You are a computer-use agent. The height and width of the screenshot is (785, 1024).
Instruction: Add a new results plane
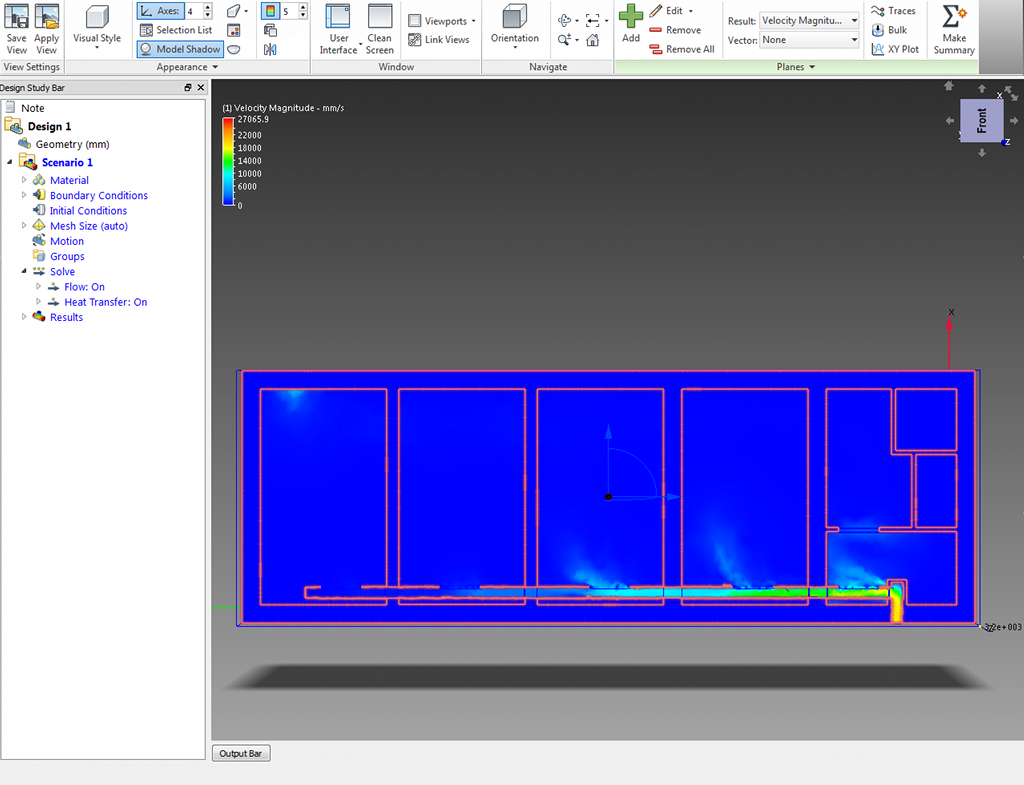click(631, 25)
